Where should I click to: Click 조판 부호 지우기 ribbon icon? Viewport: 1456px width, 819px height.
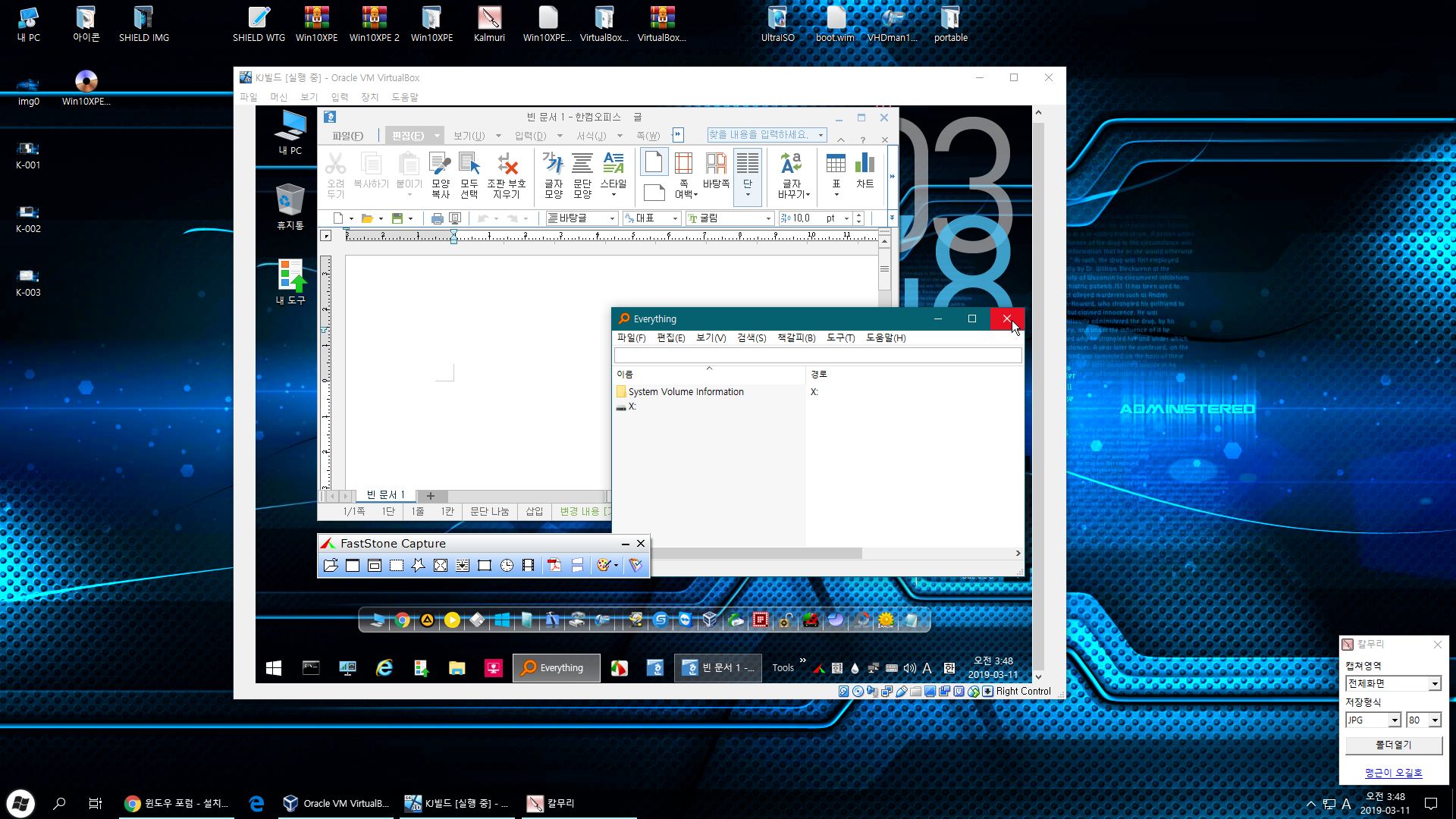pyautogui.click(x=507, y=175)
